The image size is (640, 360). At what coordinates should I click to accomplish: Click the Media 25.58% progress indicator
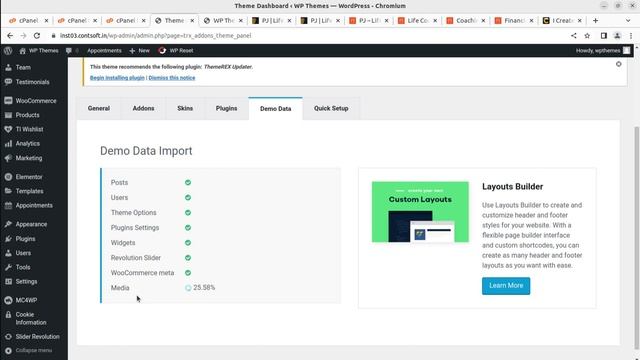pos(200,288)
